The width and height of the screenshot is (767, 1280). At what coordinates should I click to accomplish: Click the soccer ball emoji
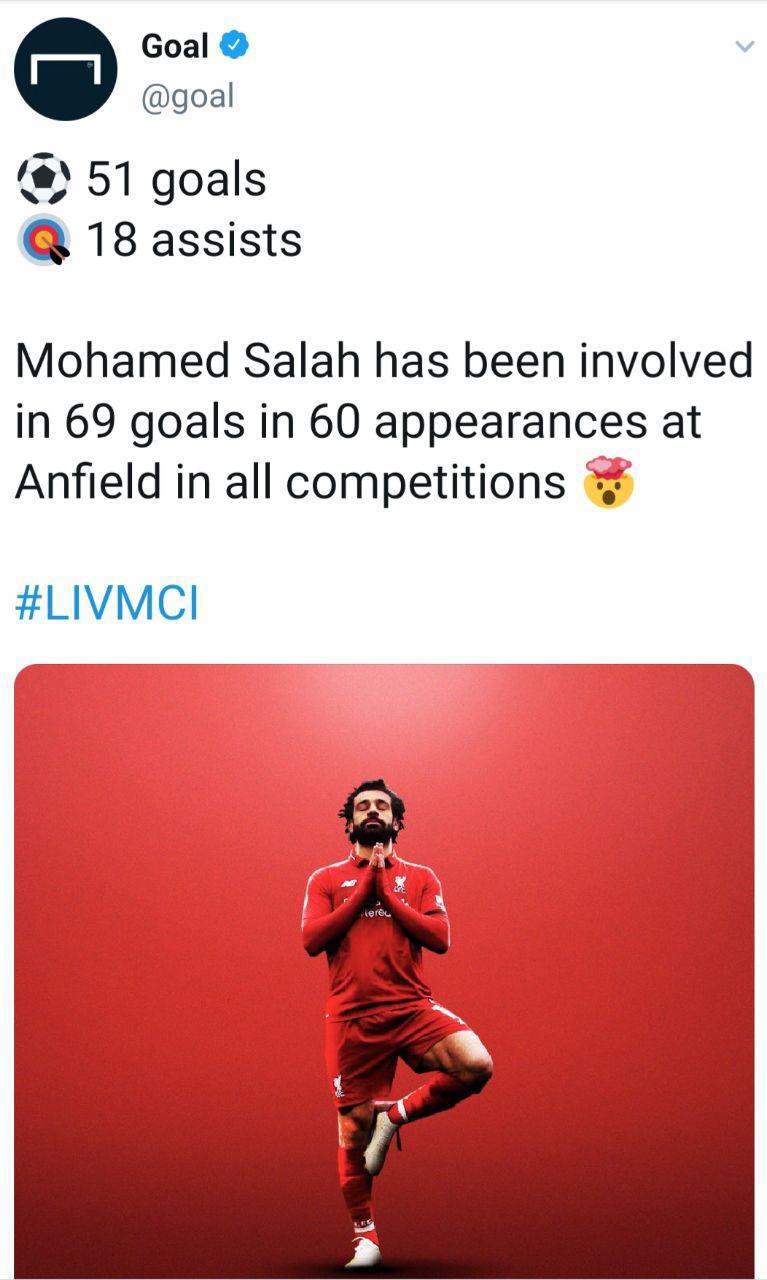(44, 180)
